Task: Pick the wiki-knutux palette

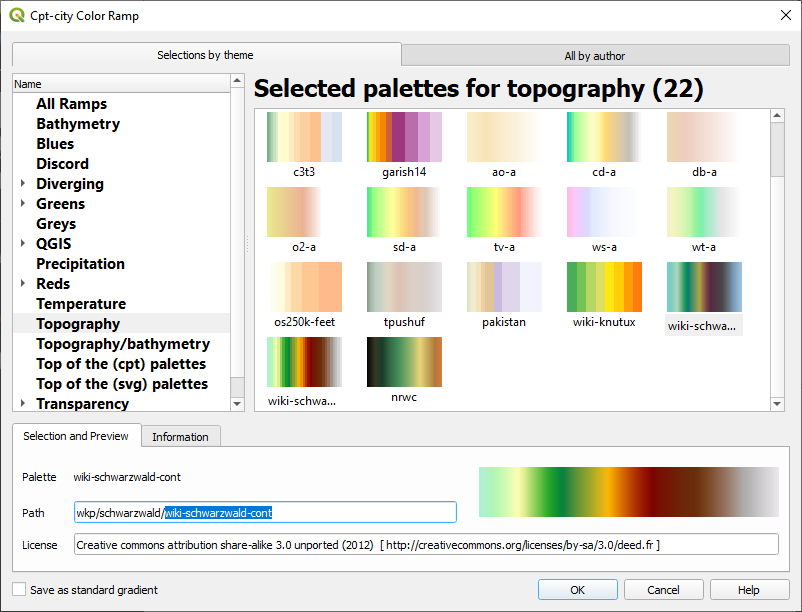Action: coord(604,287)
